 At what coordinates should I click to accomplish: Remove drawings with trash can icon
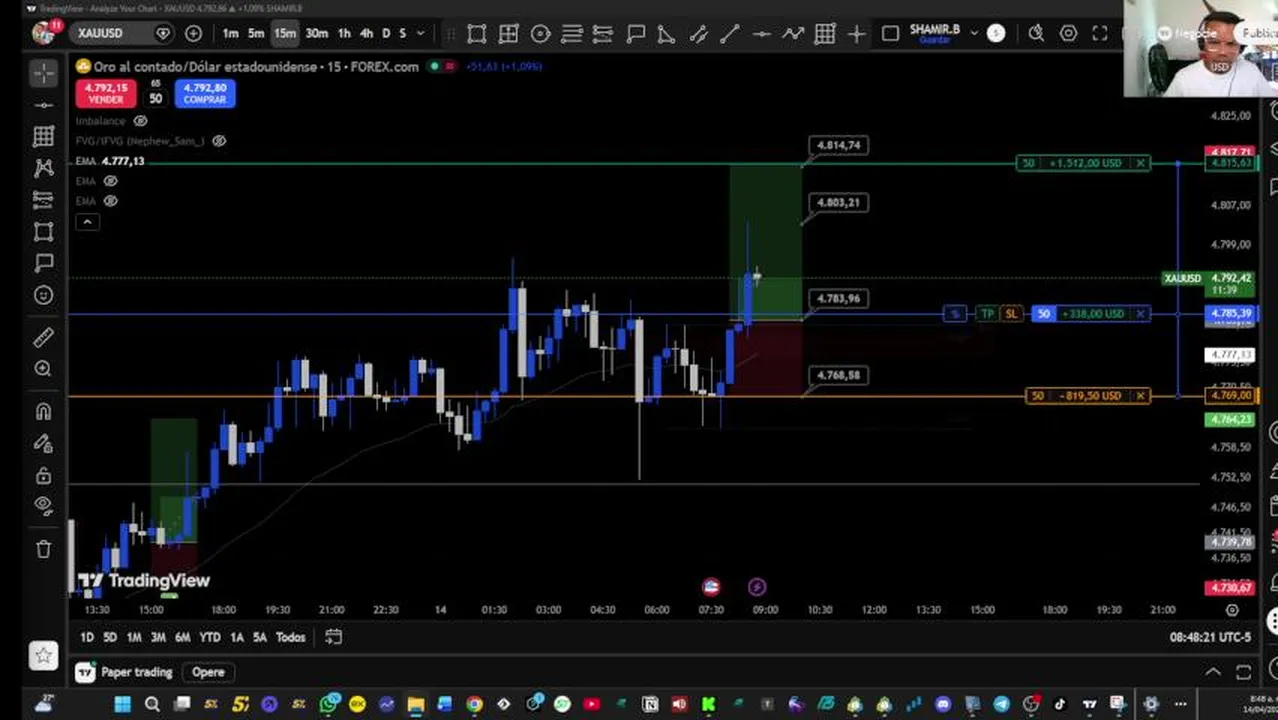click(x=43, y=549)
